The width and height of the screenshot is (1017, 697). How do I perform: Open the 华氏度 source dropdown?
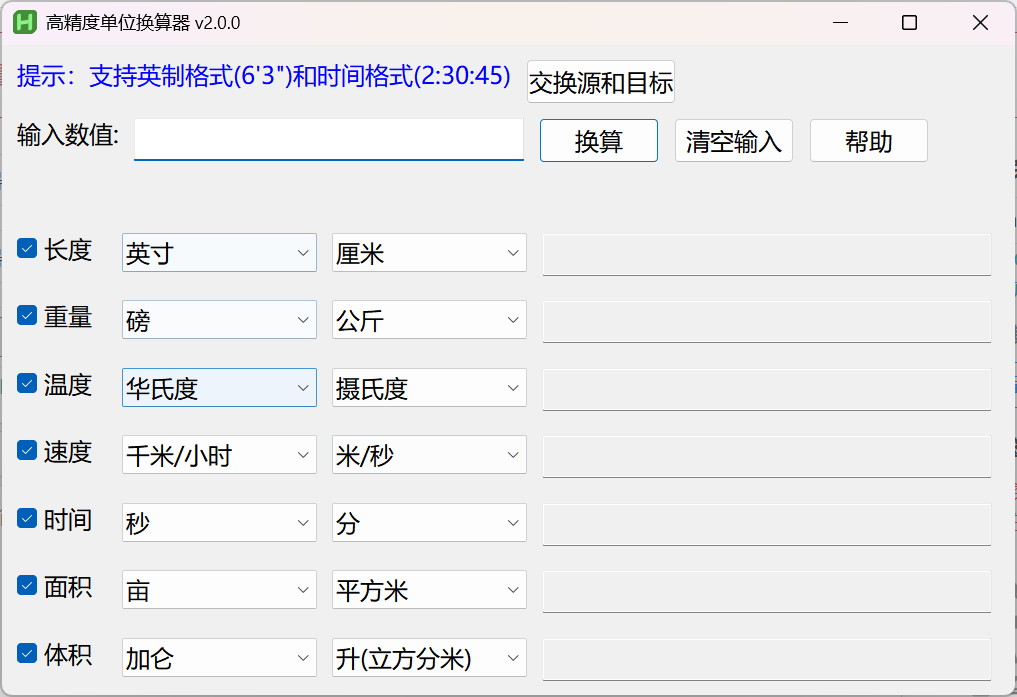(x=219, y=388)
